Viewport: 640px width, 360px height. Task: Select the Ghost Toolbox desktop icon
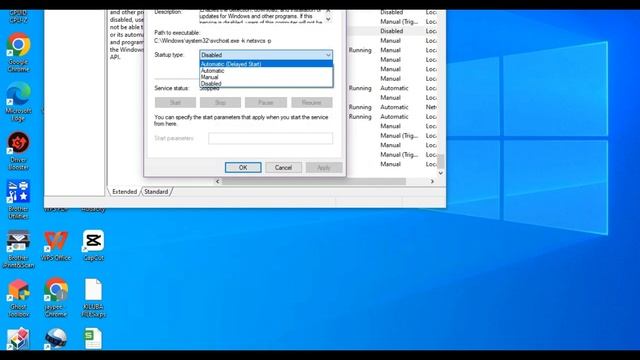[18, 298]
